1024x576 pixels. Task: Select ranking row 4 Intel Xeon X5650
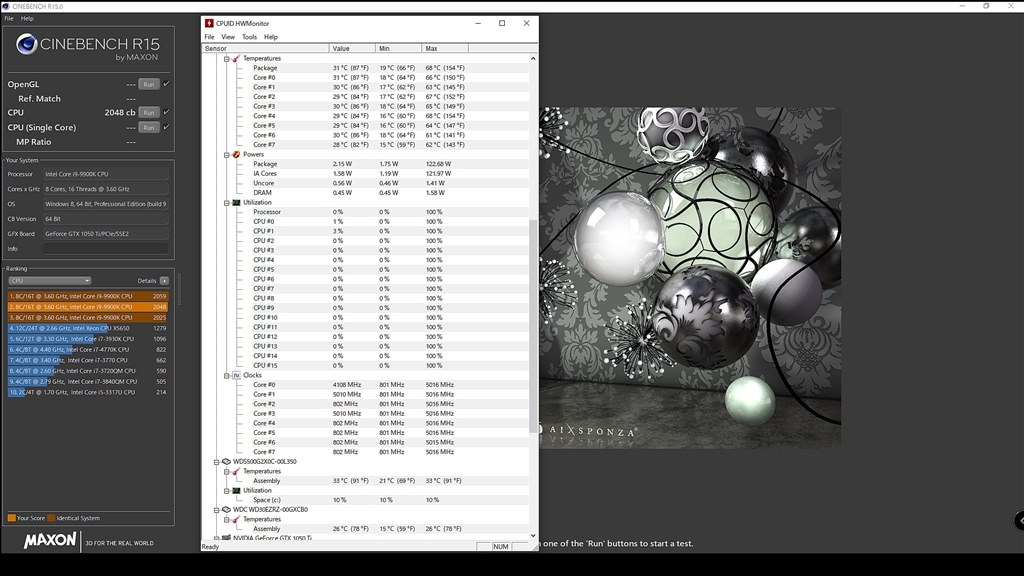tap(88, 328)
